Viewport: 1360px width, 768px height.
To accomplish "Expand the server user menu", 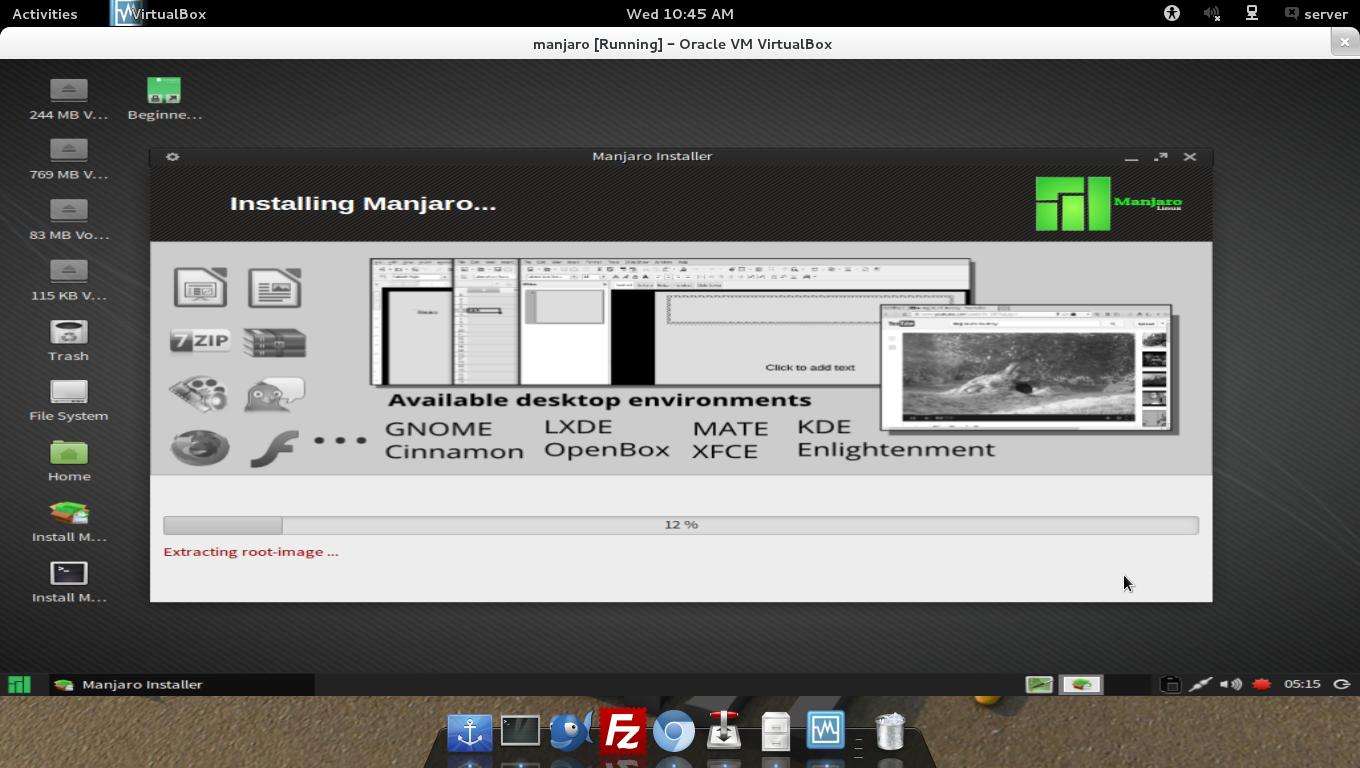I will coord(1316,14).
